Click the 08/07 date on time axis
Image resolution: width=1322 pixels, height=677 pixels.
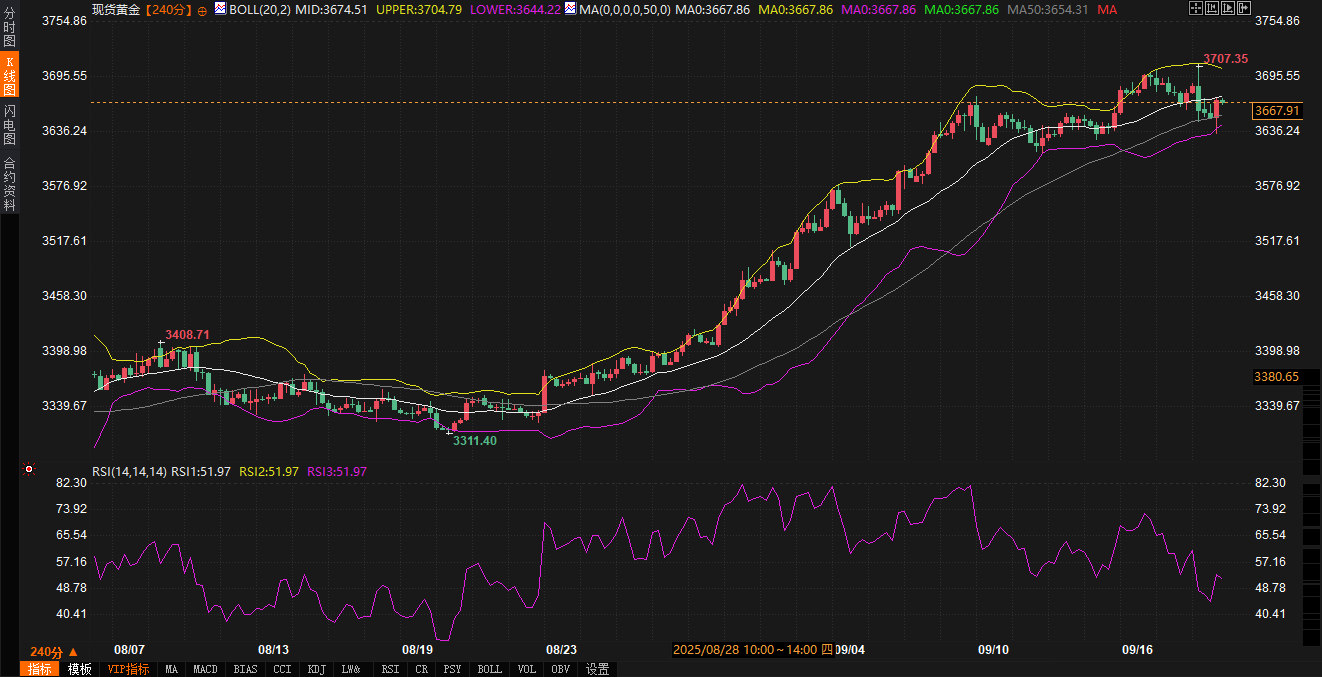pyautogui.click(x=130, y=649)
